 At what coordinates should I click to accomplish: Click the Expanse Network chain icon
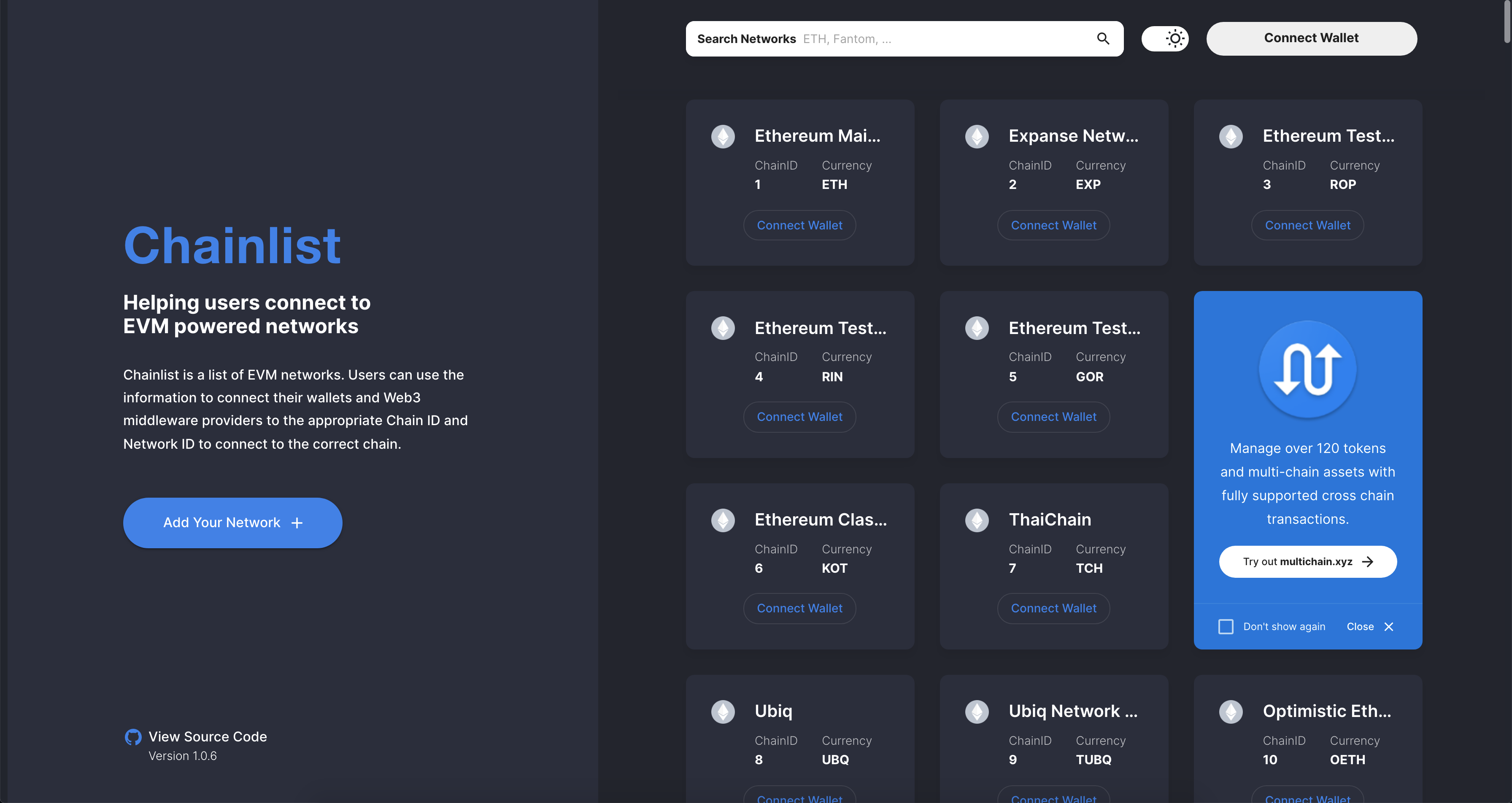pos(977,136)
